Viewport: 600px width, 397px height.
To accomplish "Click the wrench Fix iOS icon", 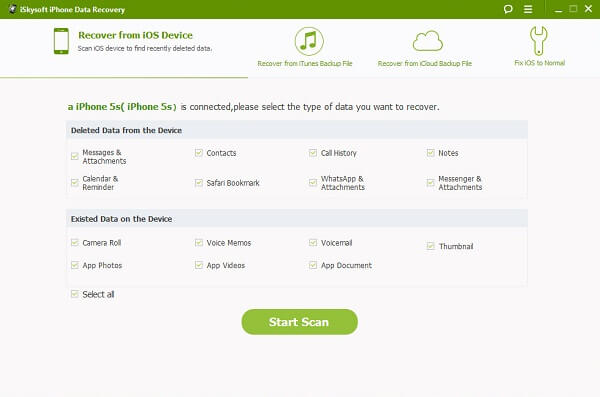I will pyautogui.click(x=538, y=41).
